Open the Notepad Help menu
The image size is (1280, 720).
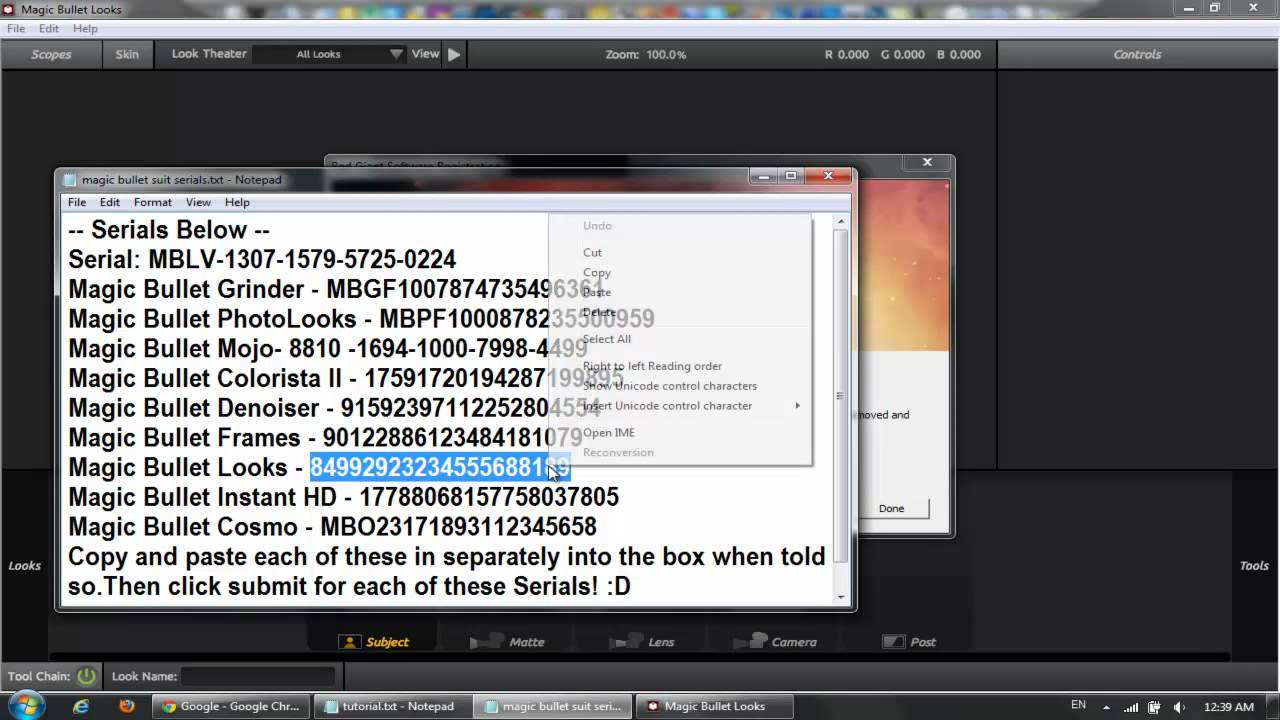[x=237, y=202]
